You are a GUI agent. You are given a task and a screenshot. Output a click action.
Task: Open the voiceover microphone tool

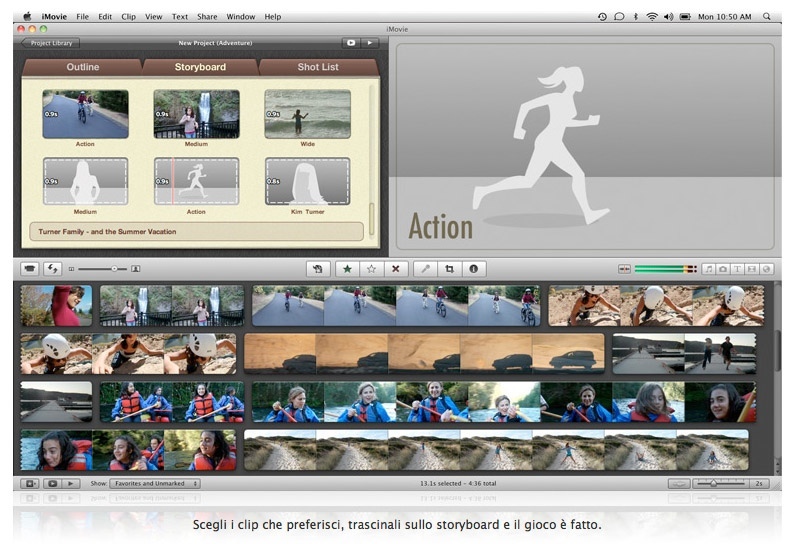click(425, 269)
